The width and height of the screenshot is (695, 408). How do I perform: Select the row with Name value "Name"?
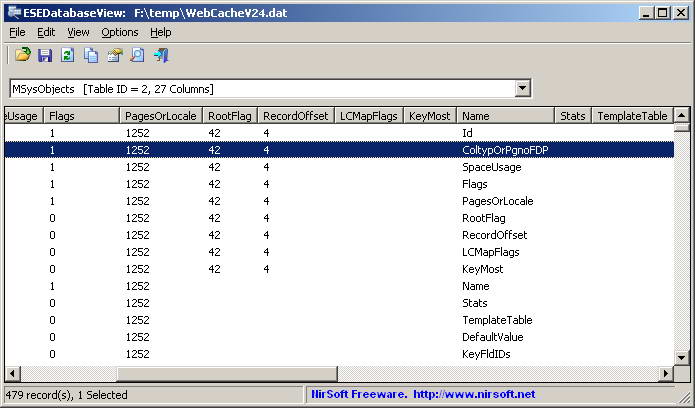point(339,286)
